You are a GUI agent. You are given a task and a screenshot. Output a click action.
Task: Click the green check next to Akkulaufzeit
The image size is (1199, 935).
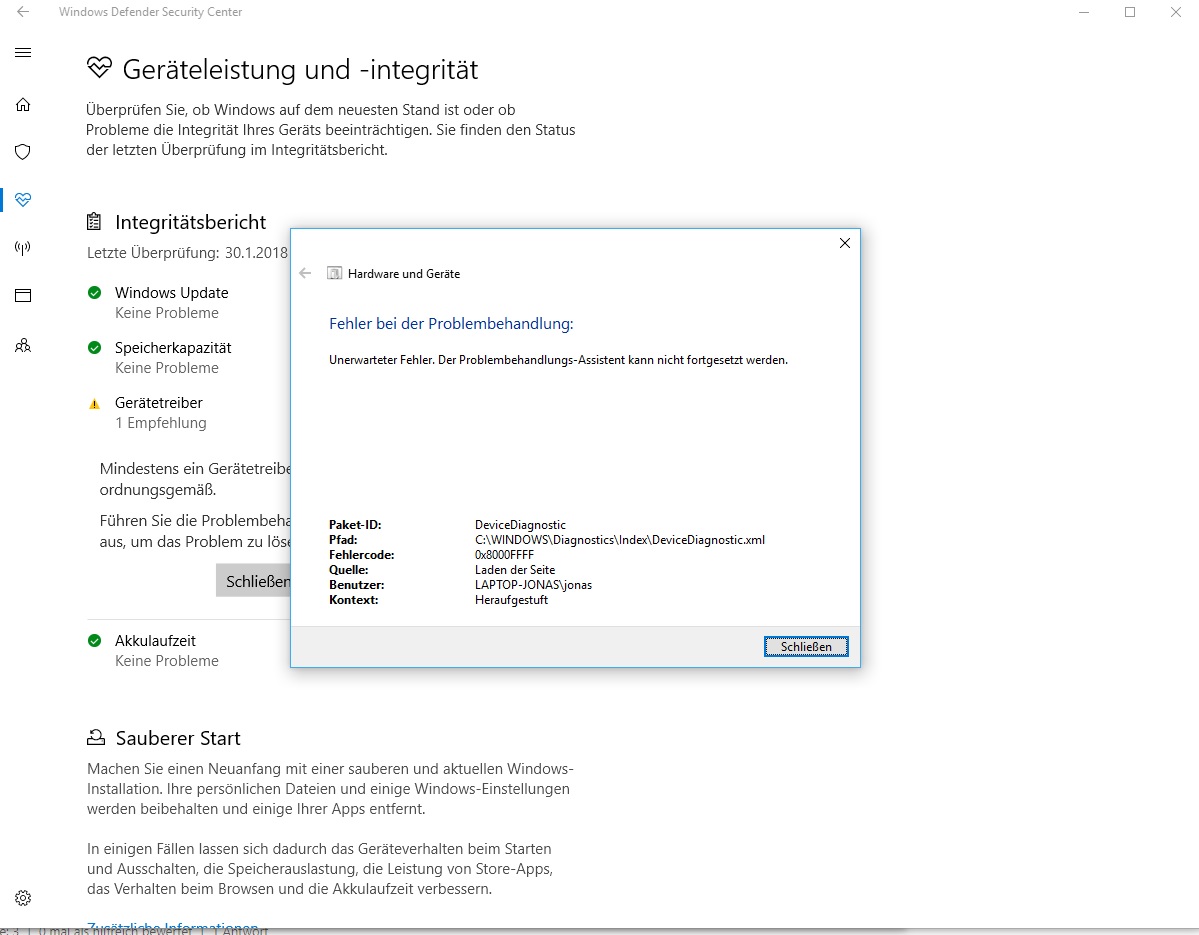[x=95, y=641]
